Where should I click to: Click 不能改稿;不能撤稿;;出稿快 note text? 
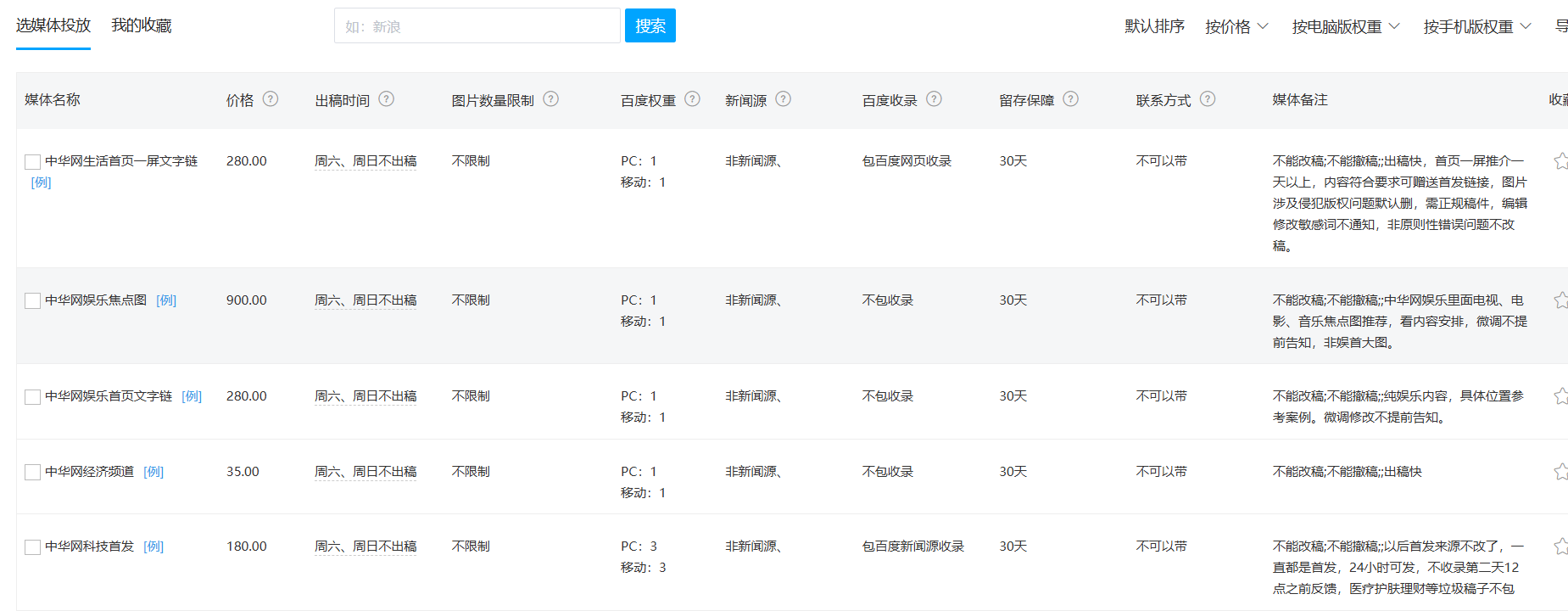coord(1348,471)
